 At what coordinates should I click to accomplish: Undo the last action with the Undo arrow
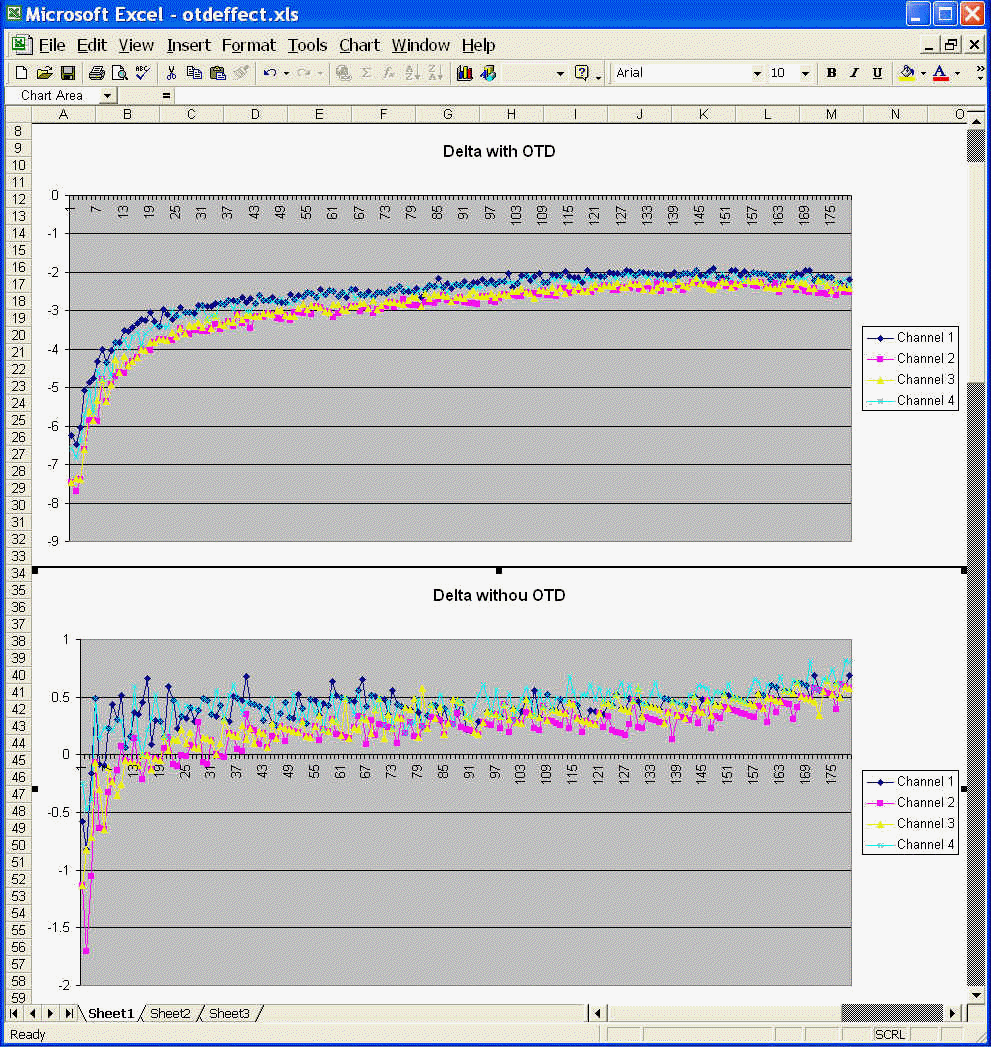tap(270, 73)
